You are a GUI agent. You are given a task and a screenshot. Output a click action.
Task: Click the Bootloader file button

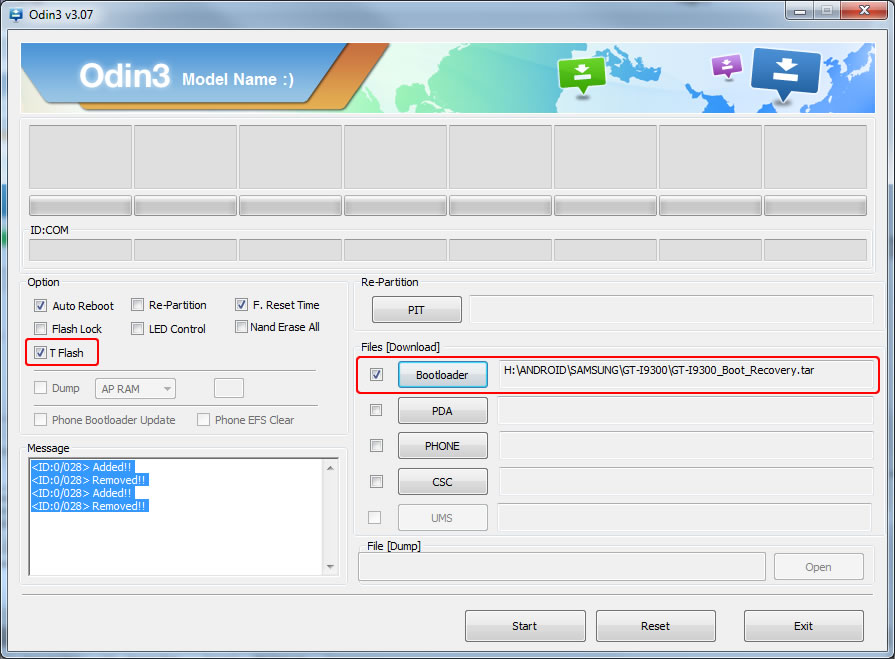[x=442, y=375]
